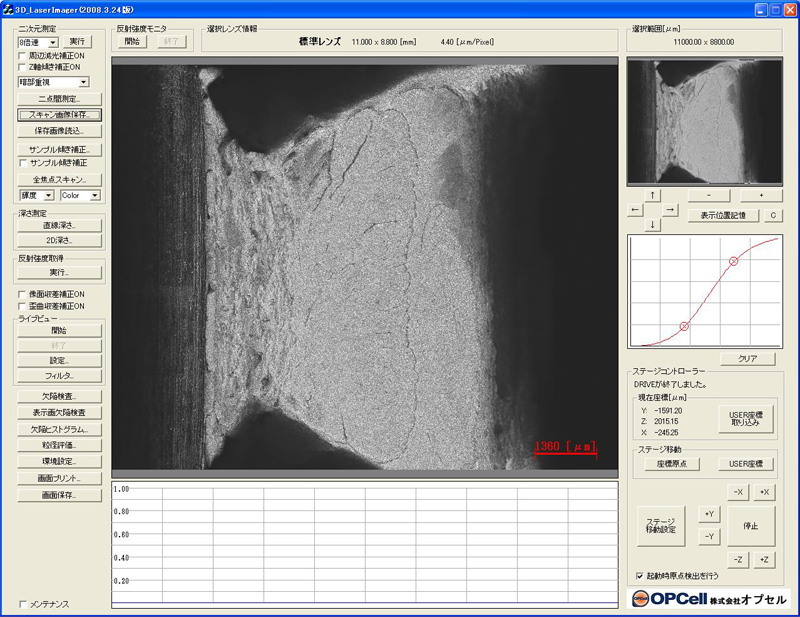Click the left arrow pan button
This screenshot has height=617, width=800.
636,210
